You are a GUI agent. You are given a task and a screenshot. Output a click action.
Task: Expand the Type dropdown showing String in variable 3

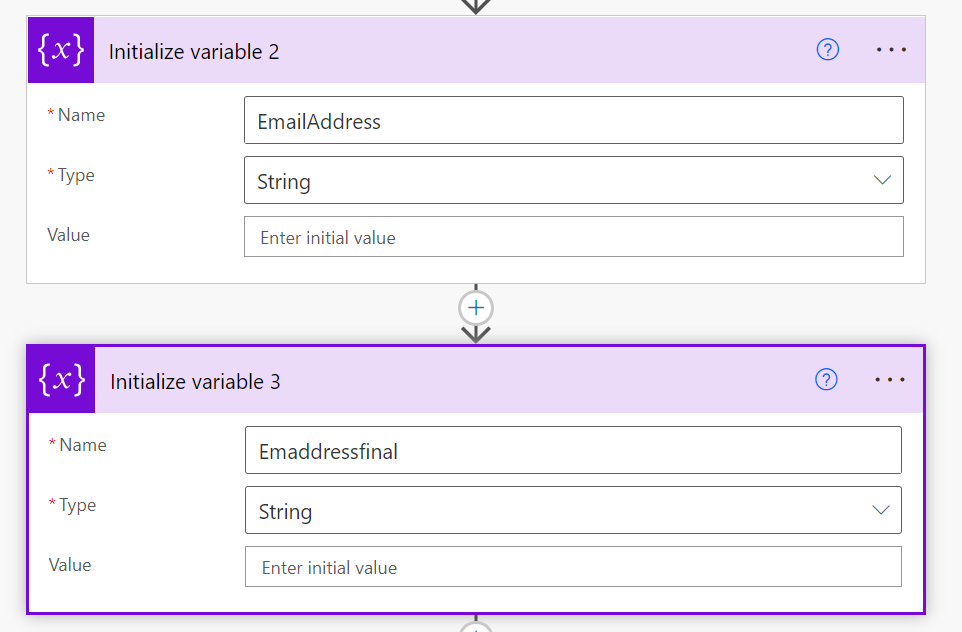coord(573,511)
